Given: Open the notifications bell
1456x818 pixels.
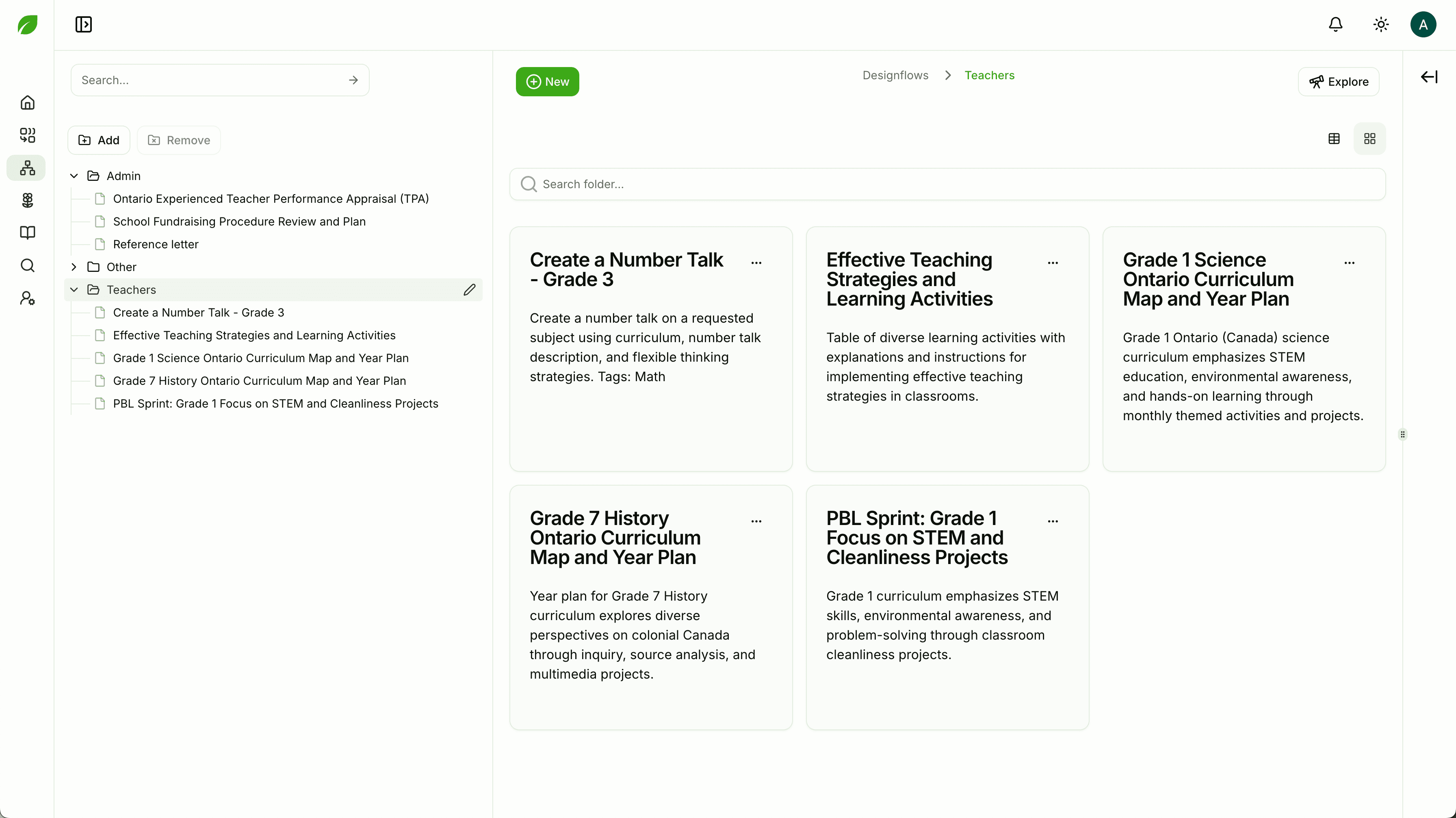Looking at the screenshot, I should coord(1336,24).
